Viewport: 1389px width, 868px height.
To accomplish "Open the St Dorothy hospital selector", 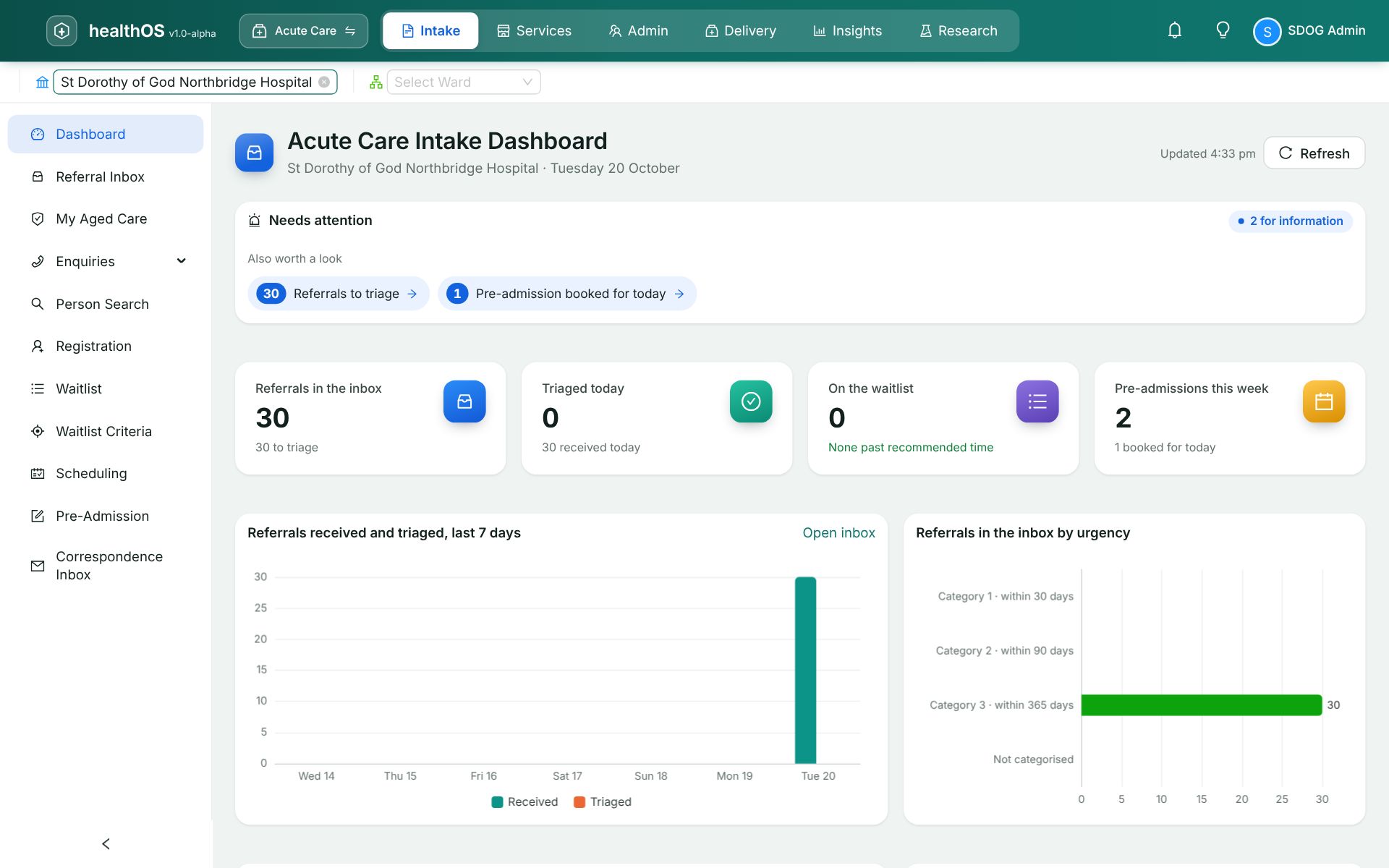I will pos(195,82).
